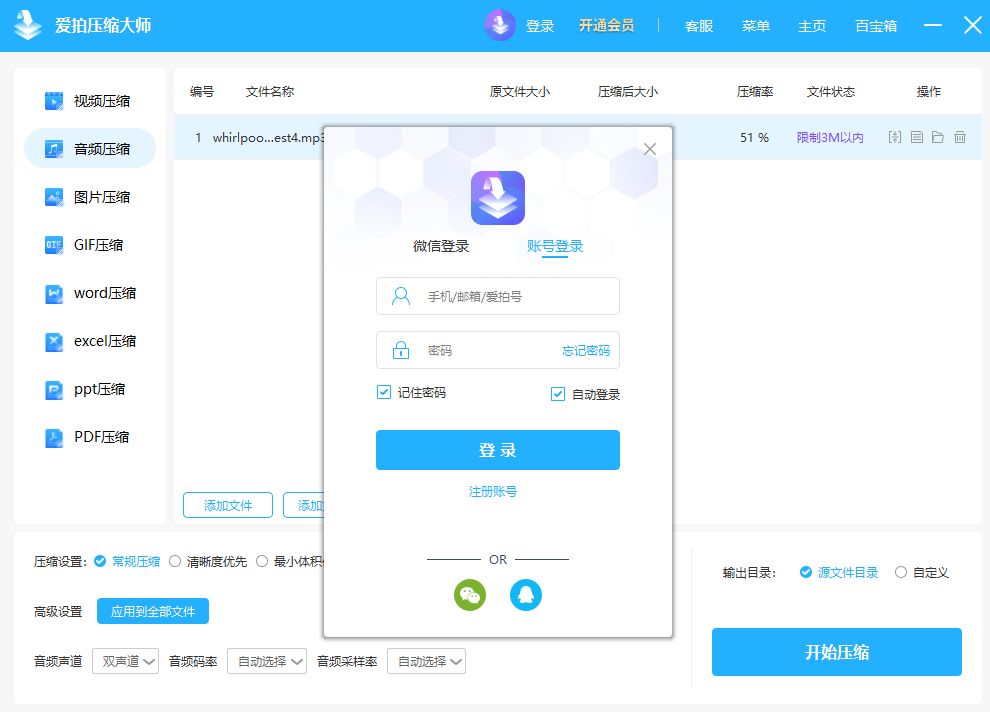Open the 音频声道 dropdown showing 双声道
990x712 pixels.
(125, 661)
